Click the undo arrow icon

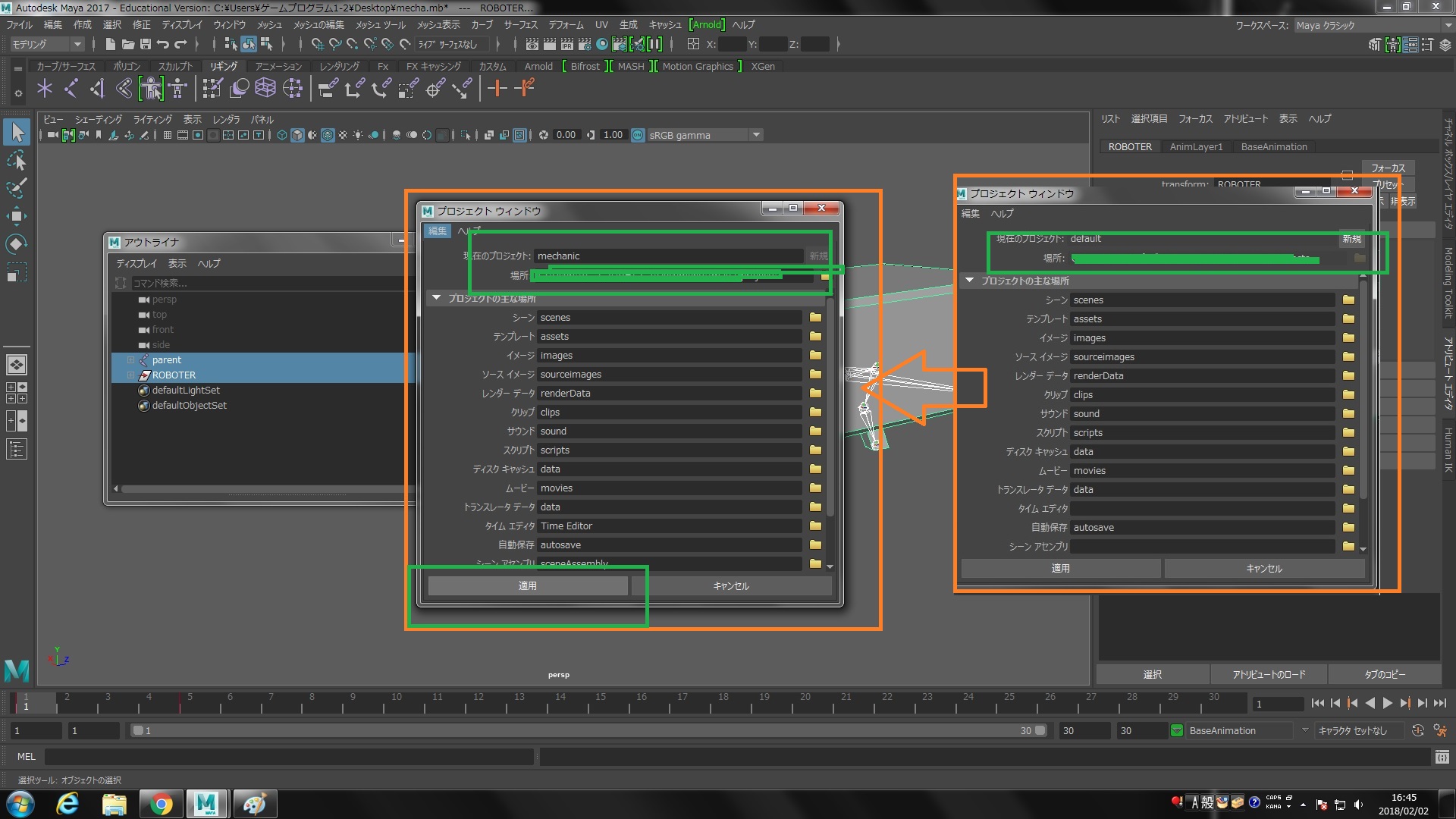[163, 44]
